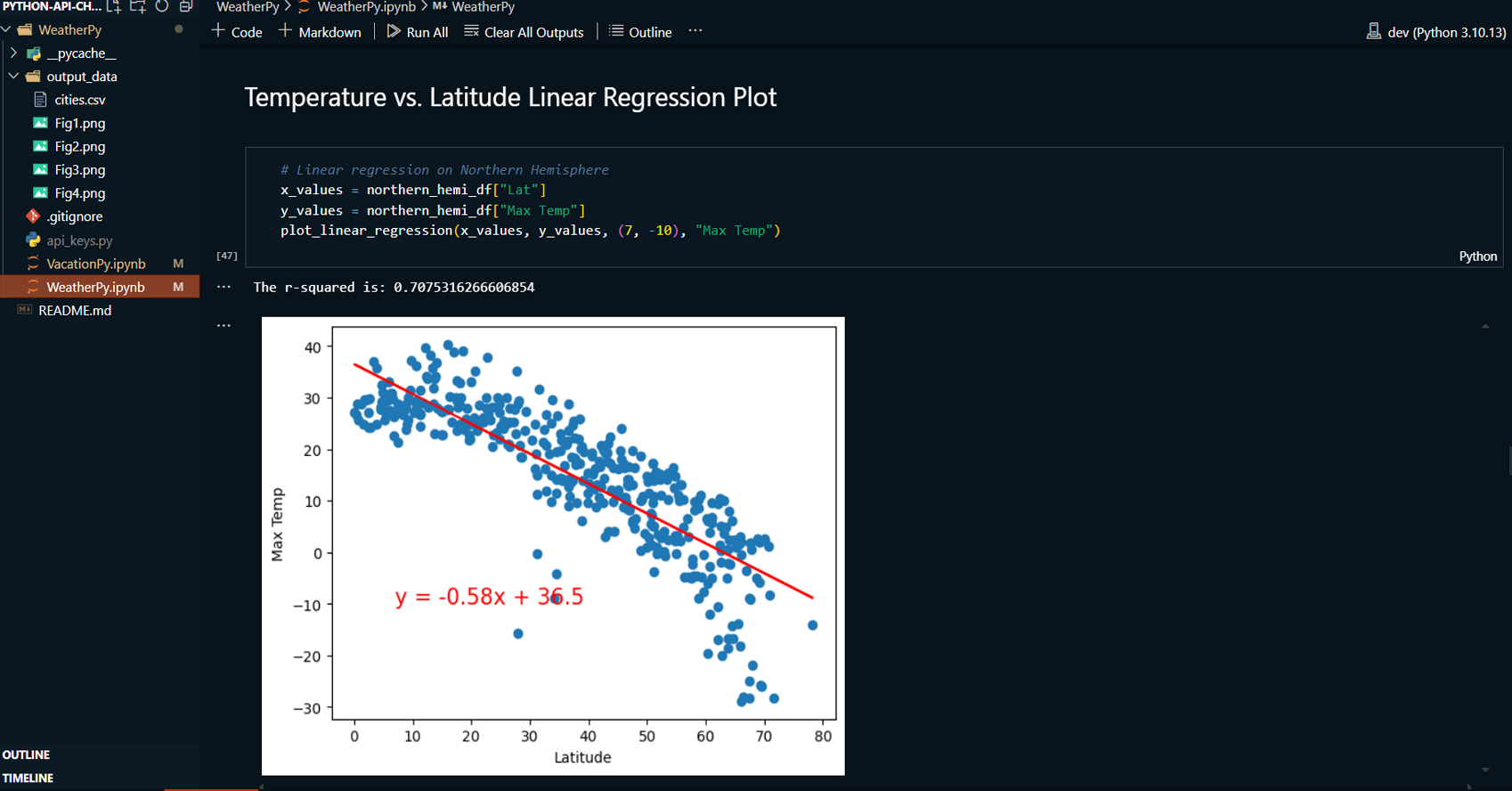Collapse all folders in explorer
The height and width of the screenshot is (791, 1512).
(186, 6)
